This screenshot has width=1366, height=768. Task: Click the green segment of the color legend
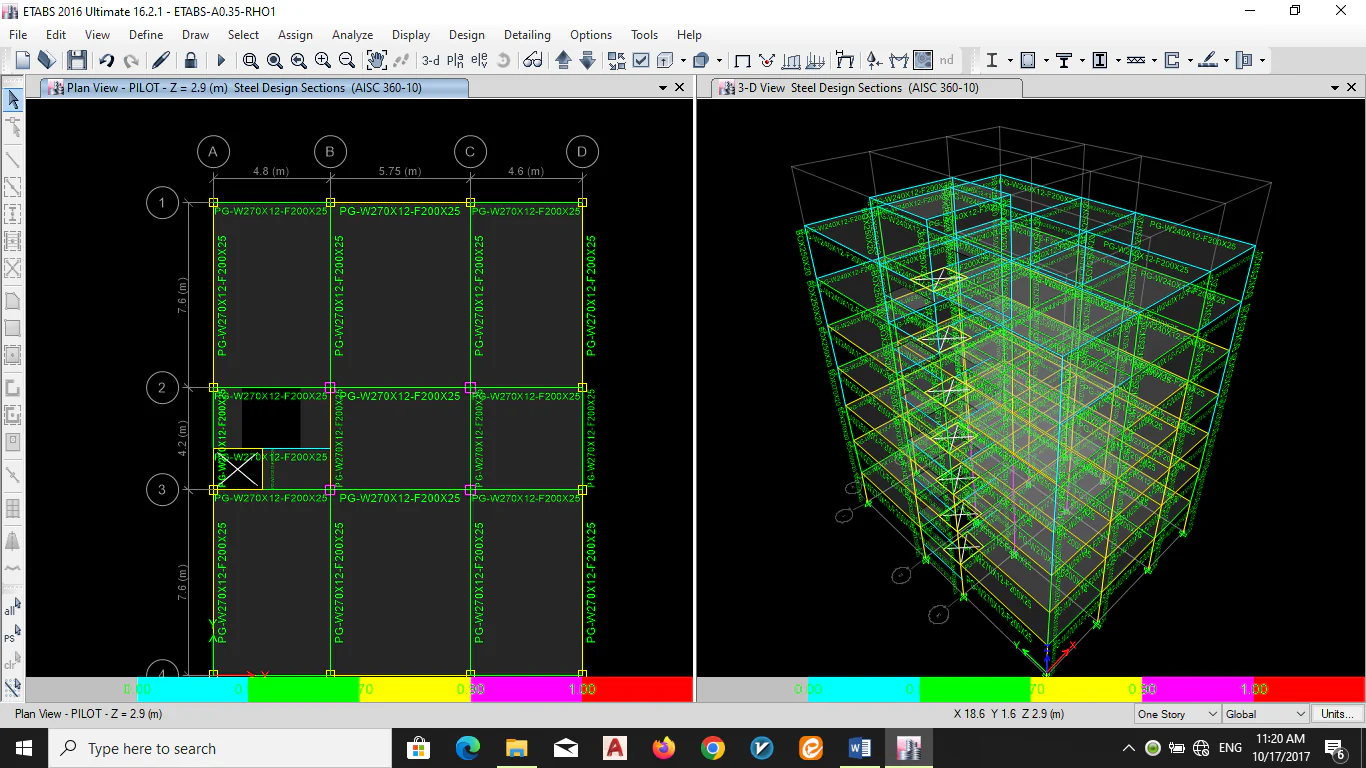[303, 689]
